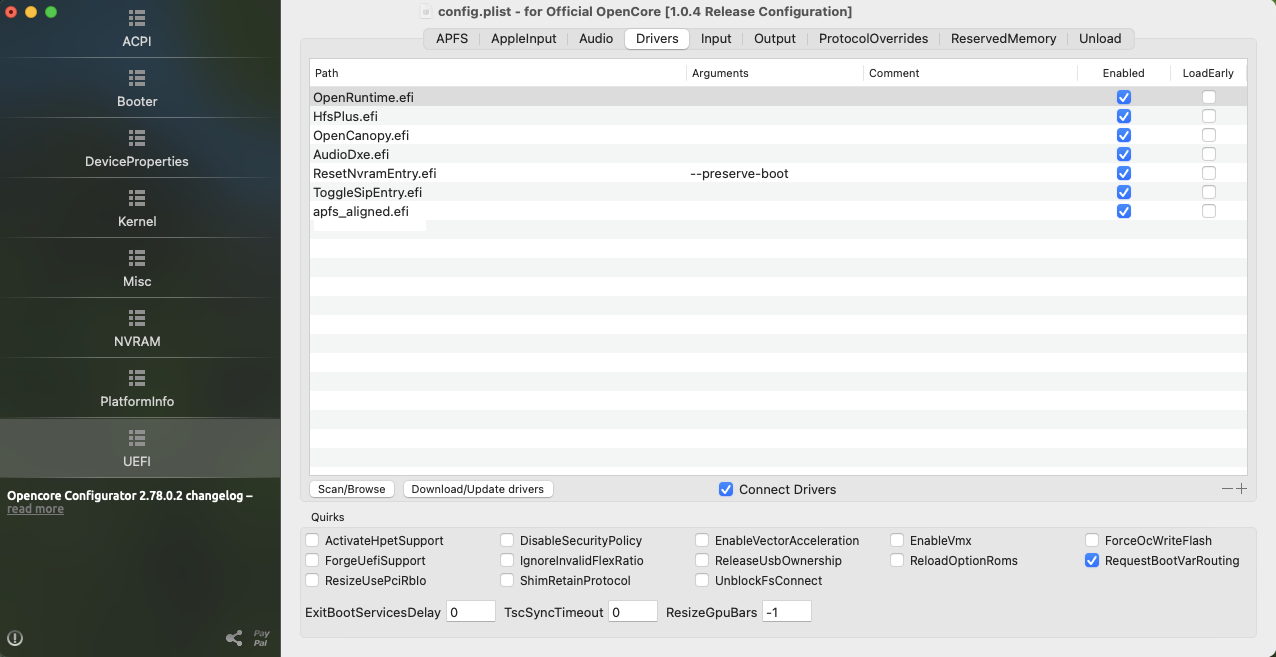Screen dimensions: 1276x657
Task: Open the PlatformInfo sidebar icon
Action: [137, 378]
